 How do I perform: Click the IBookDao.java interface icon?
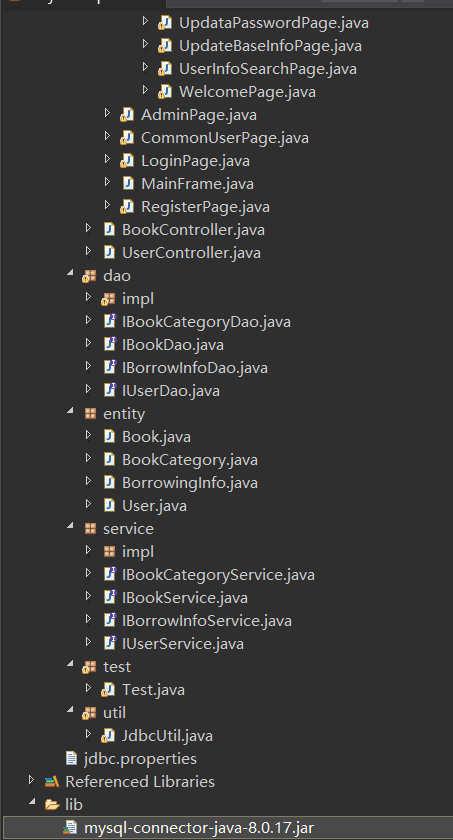click(109, 344)
